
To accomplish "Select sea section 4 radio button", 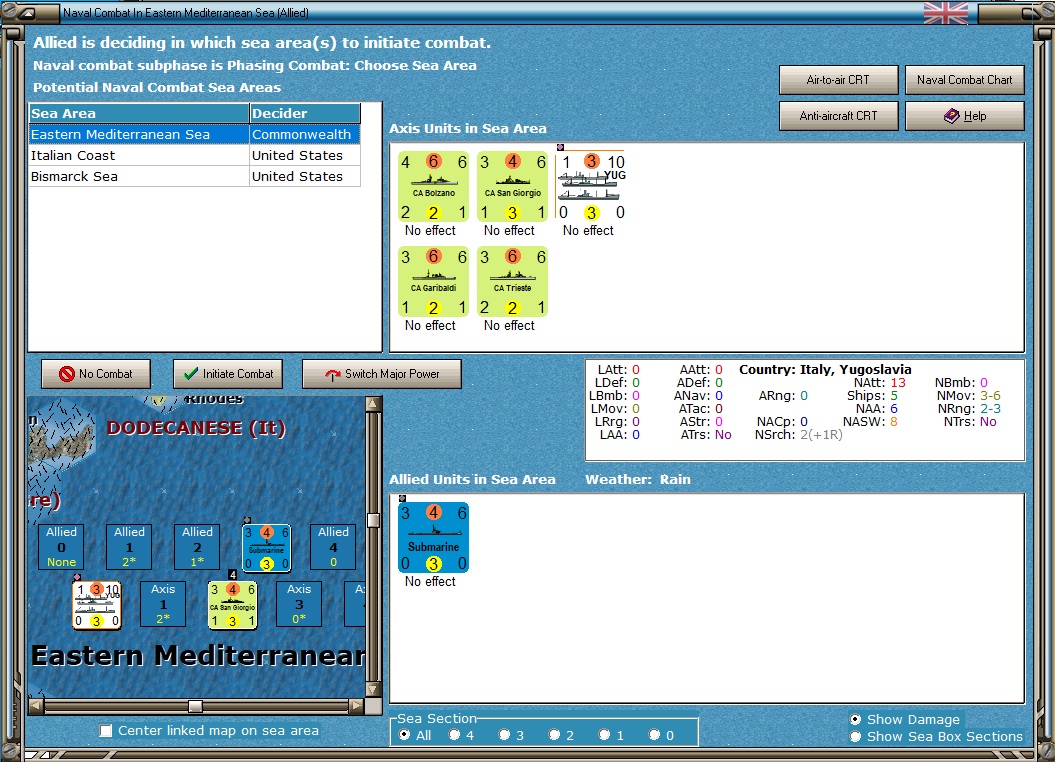I will [455, 734].
